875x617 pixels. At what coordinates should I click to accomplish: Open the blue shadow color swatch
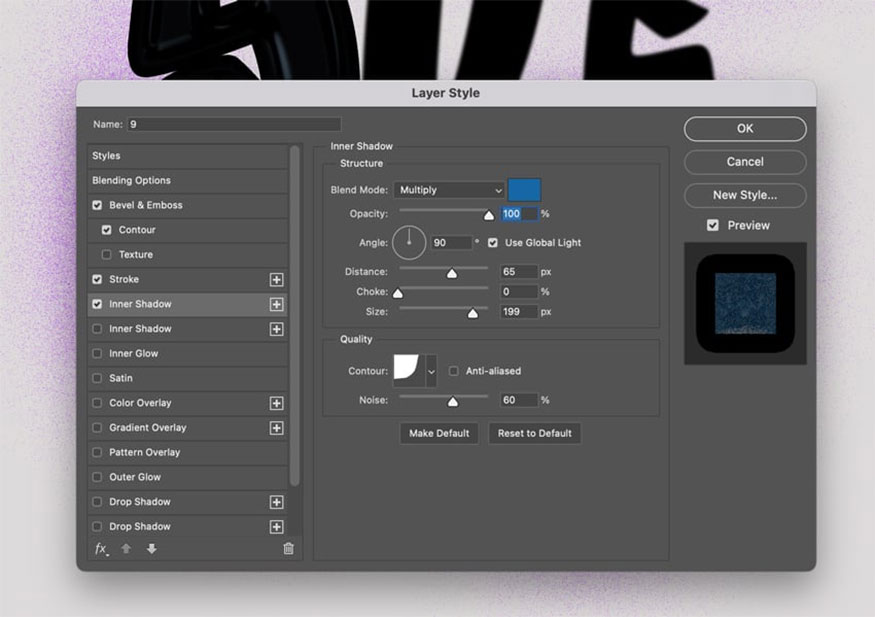(x=524, y=190)
